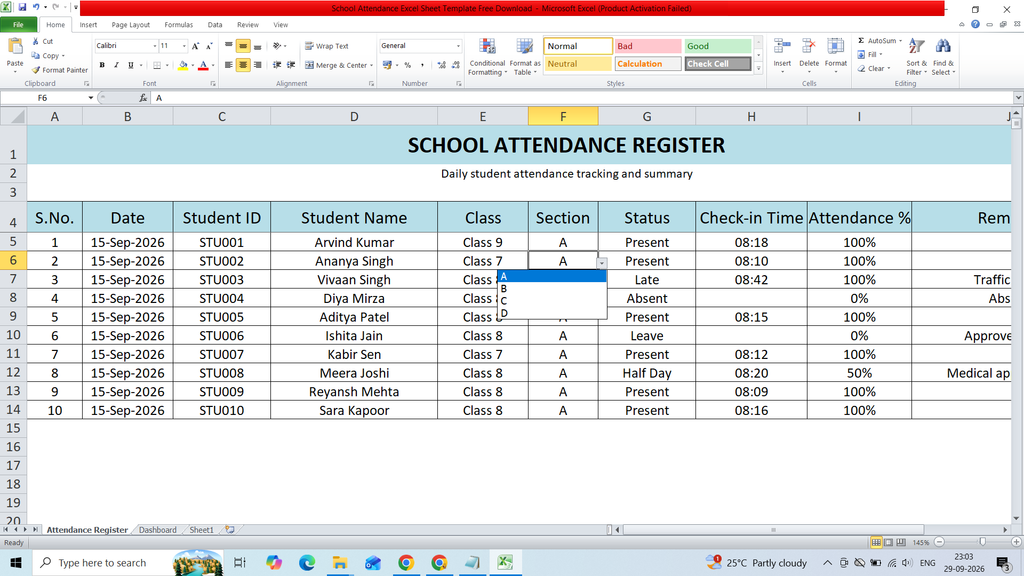Toggle Align Text Left
This screenshot has height=576, width=1024.
229,65
